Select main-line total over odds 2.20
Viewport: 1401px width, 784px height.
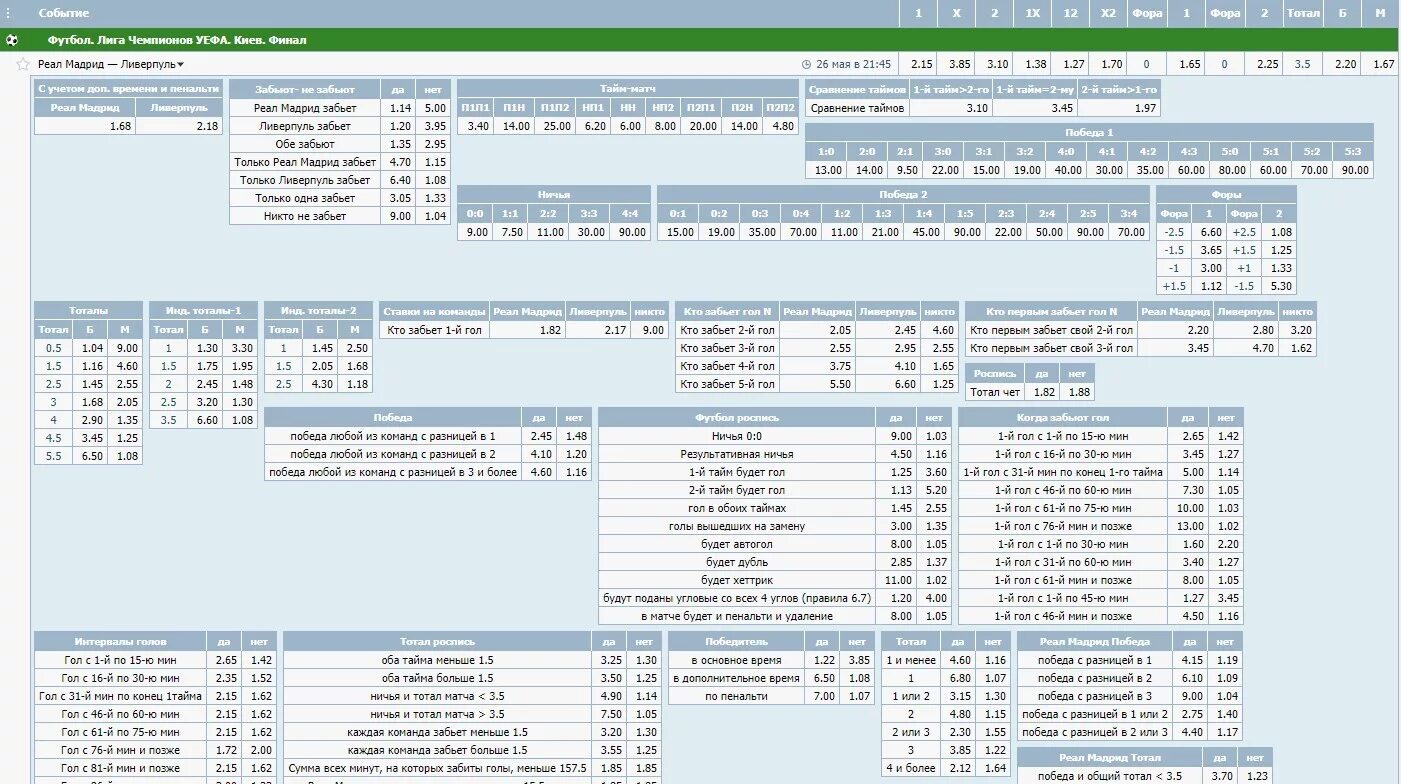click(x=1346, y=64)
